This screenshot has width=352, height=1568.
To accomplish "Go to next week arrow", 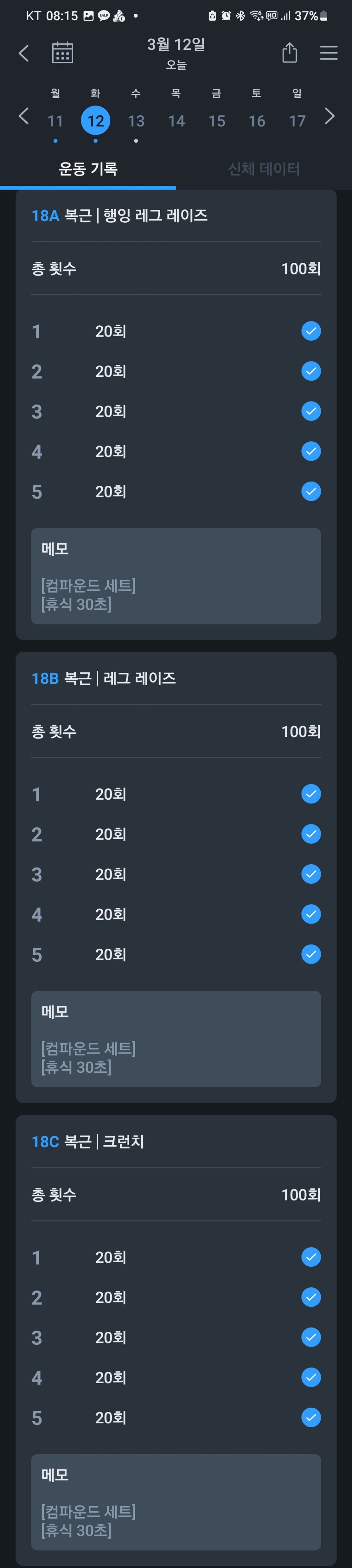I will coord(329,116).
